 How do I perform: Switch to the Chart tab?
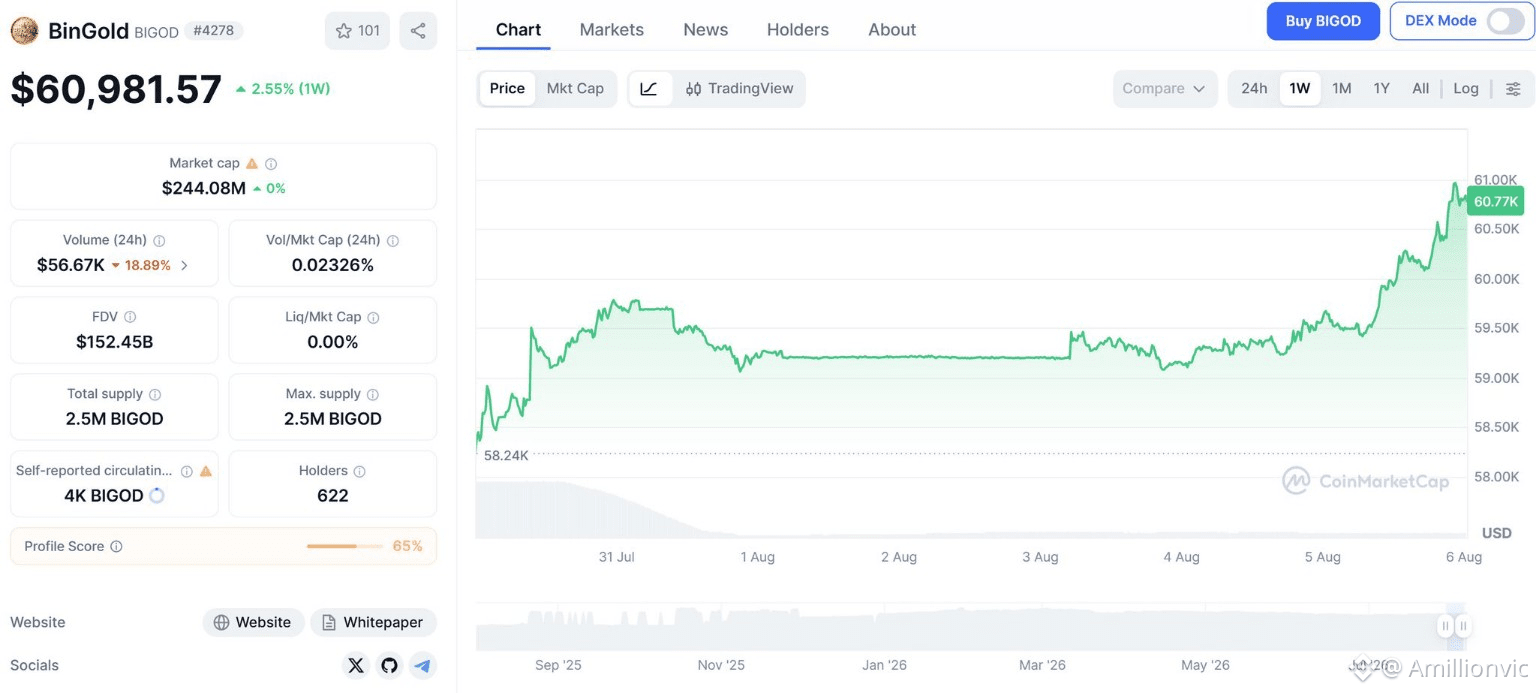coord(518,30)
